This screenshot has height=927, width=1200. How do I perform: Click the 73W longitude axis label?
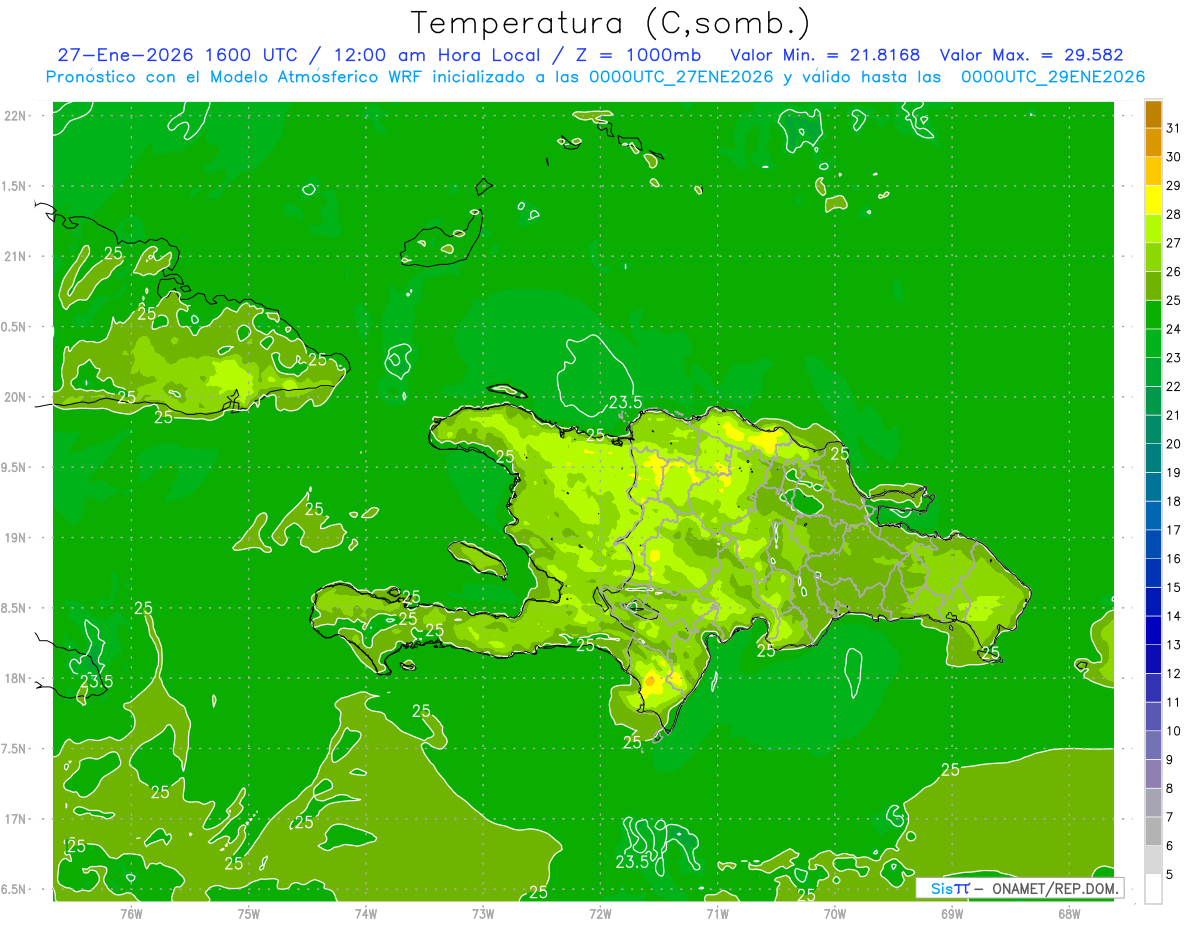point(483,913)
